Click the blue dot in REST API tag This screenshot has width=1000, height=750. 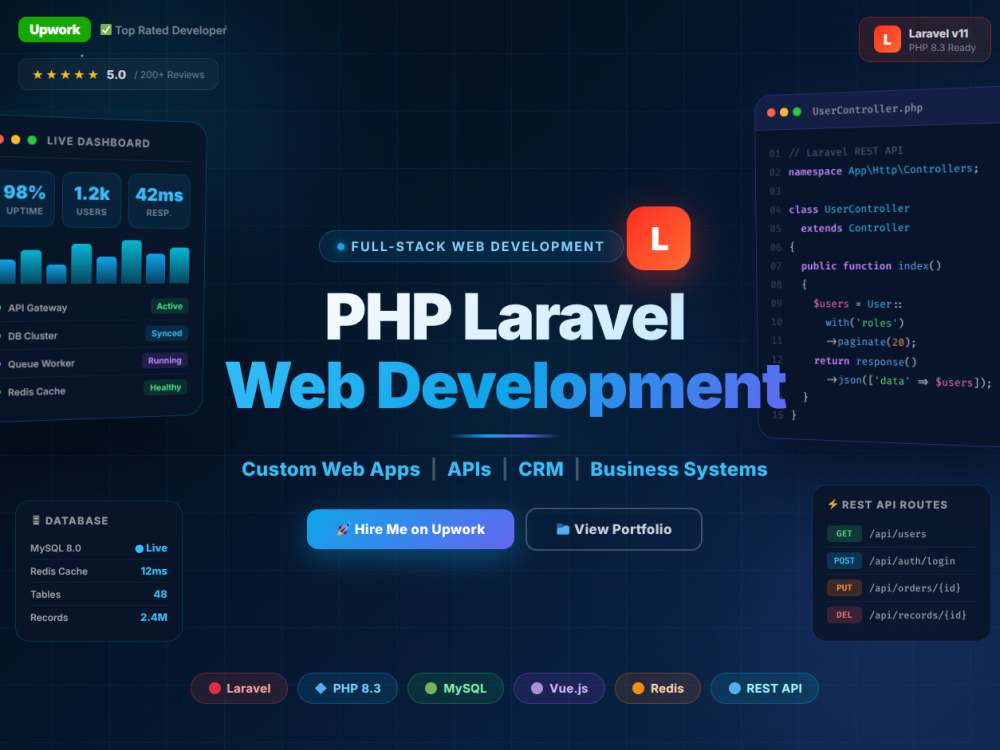[x=735, y=688]
